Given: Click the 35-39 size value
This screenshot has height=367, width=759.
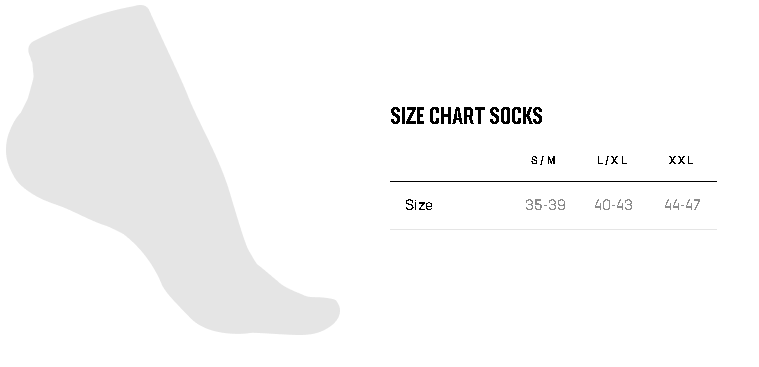Looking at the screenshot, I should [545, 205].
